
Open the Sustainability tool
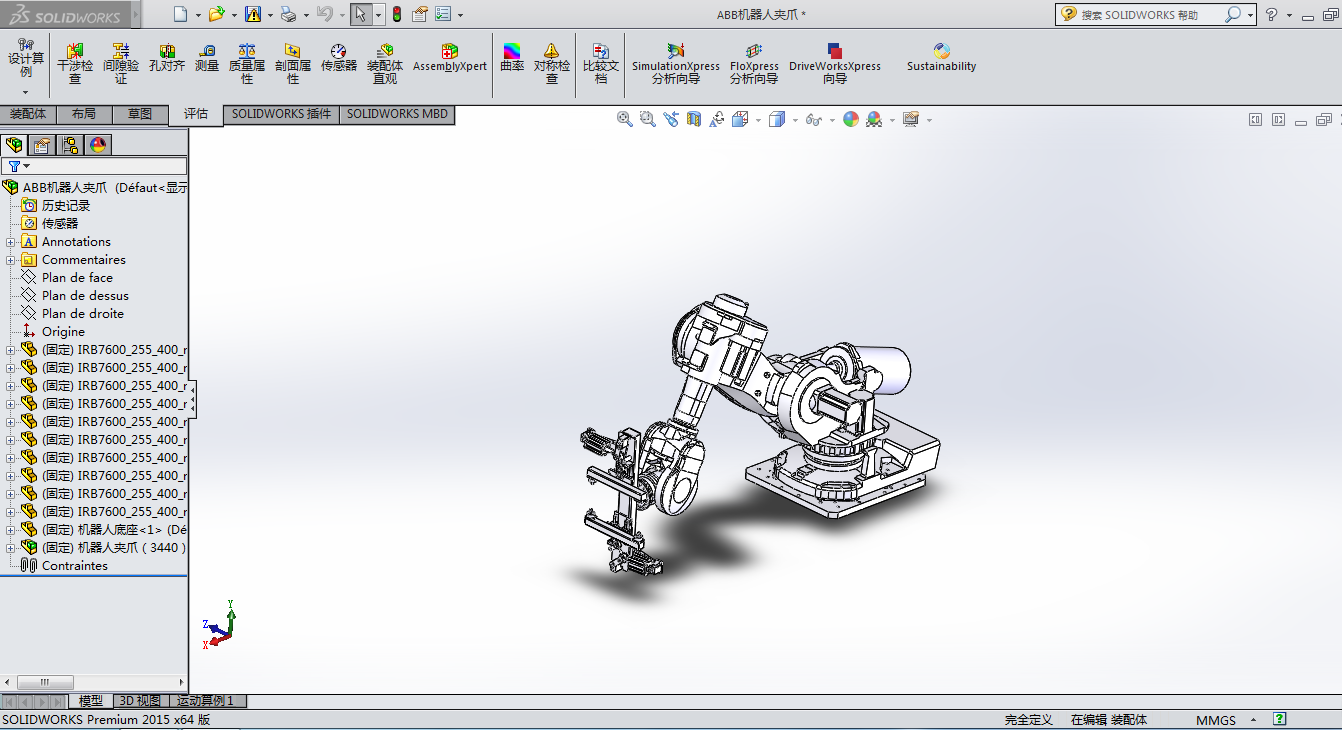(x=941, y=58)
